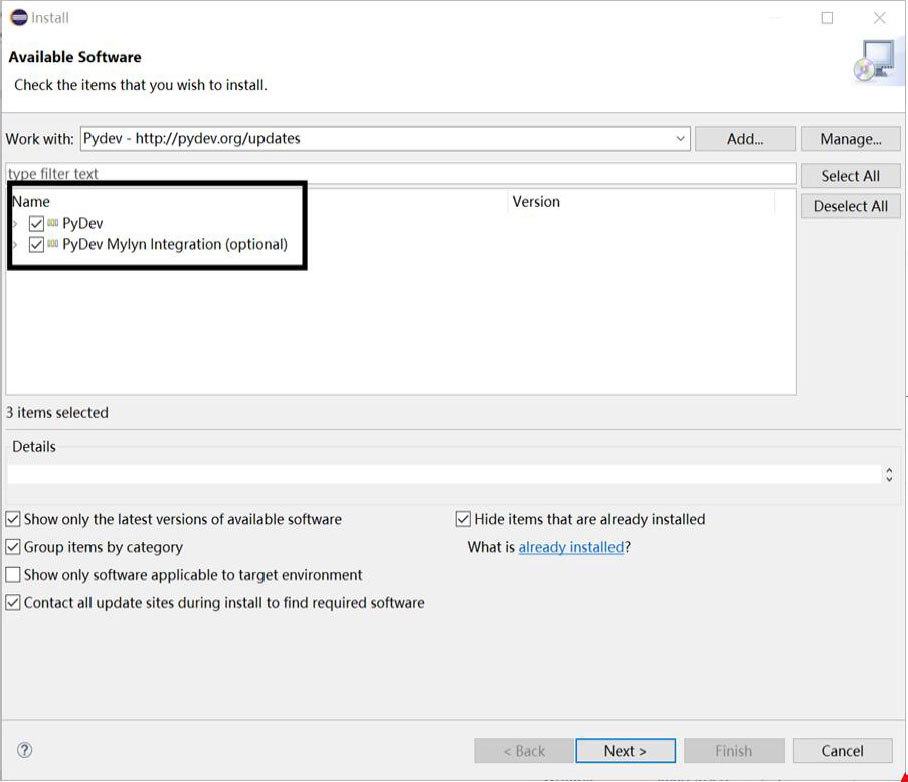The height and width of the screenshot is (782, 908).
Task: Select the PyDev row label
Action: click(83, 224)
